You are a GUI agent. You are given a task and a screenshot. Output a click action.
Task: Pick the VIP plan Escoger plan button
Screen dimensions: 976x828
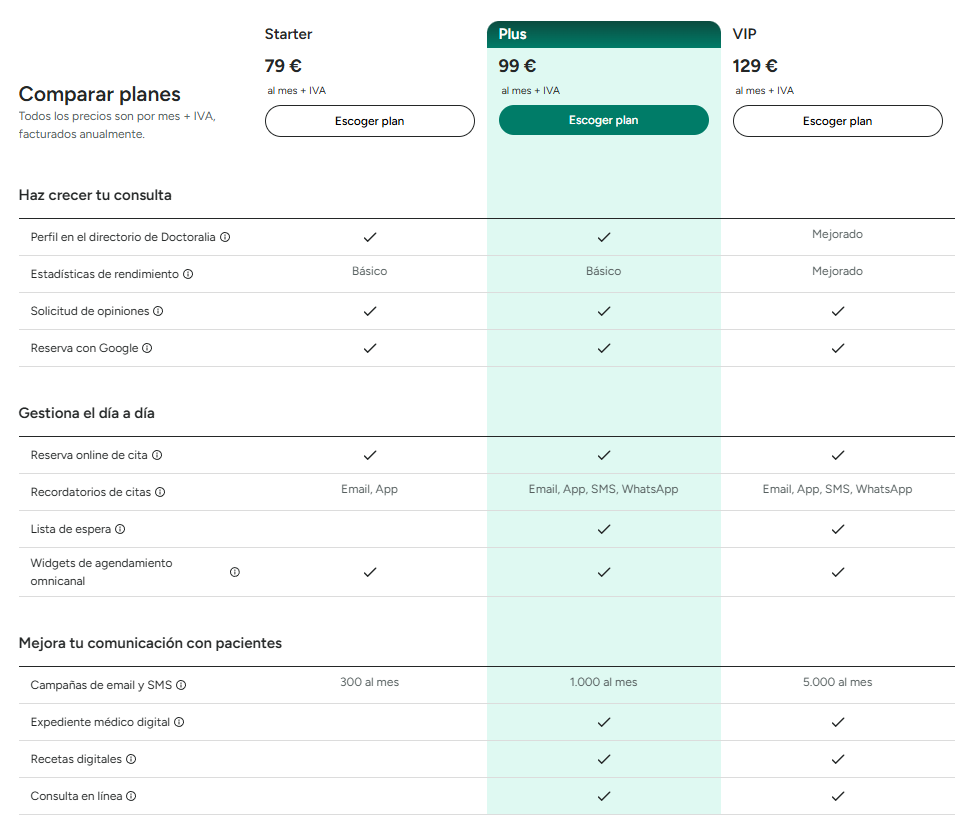click(x=837, y=121)
